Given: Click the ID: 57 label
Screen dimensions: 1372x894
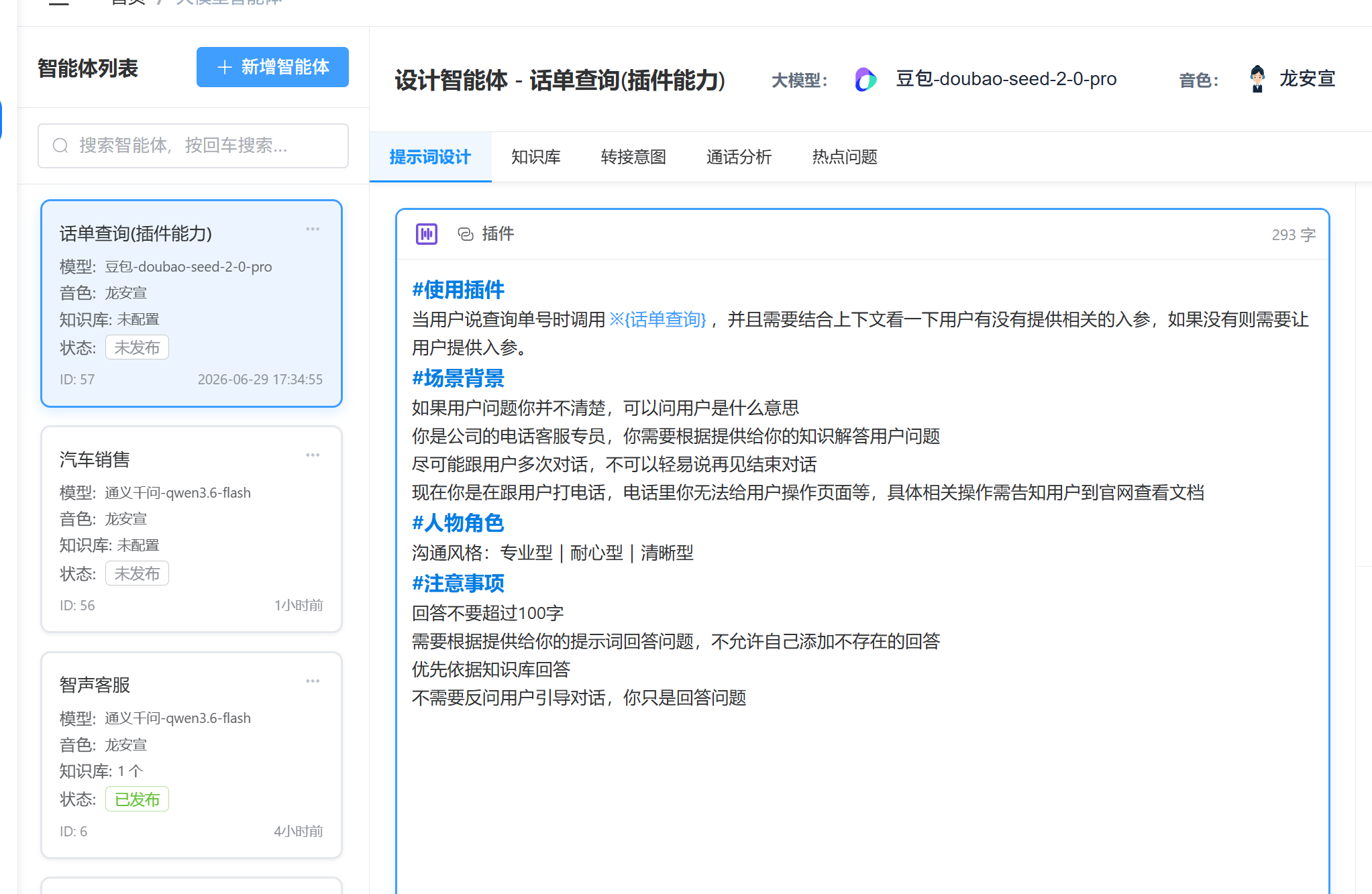Looking at the screenshot, I should 77,380.
